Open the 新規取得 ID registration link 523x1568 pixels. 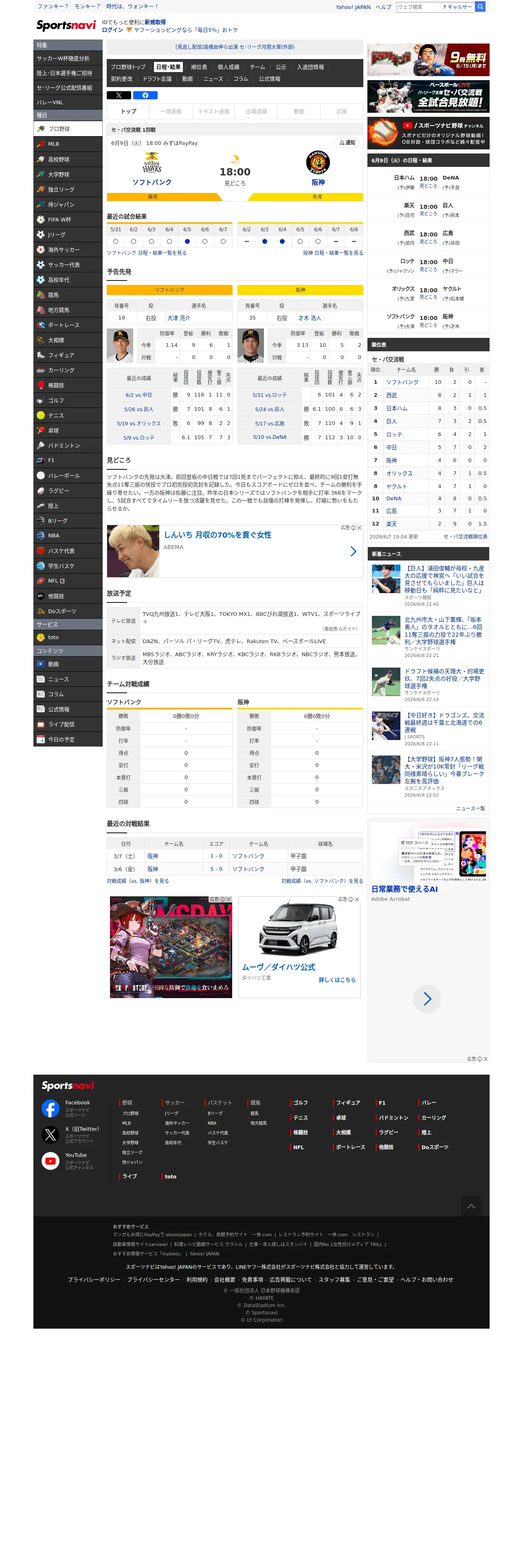coord(155,22)
